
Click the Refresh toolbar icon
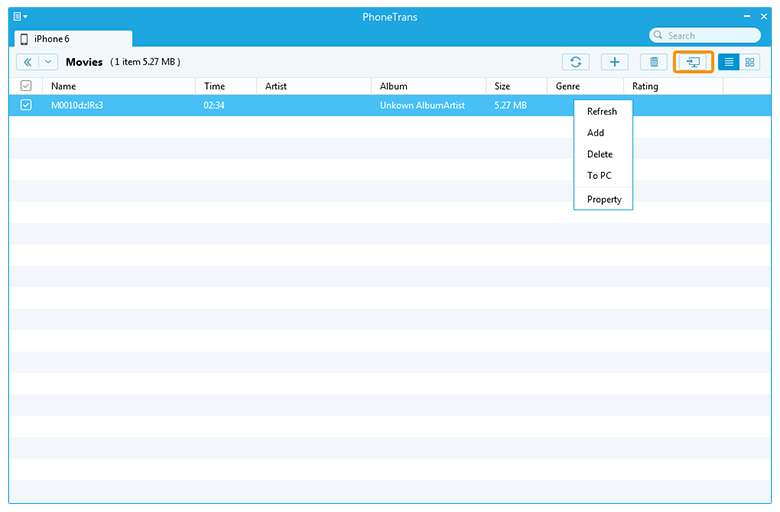[x=575, y=62]
